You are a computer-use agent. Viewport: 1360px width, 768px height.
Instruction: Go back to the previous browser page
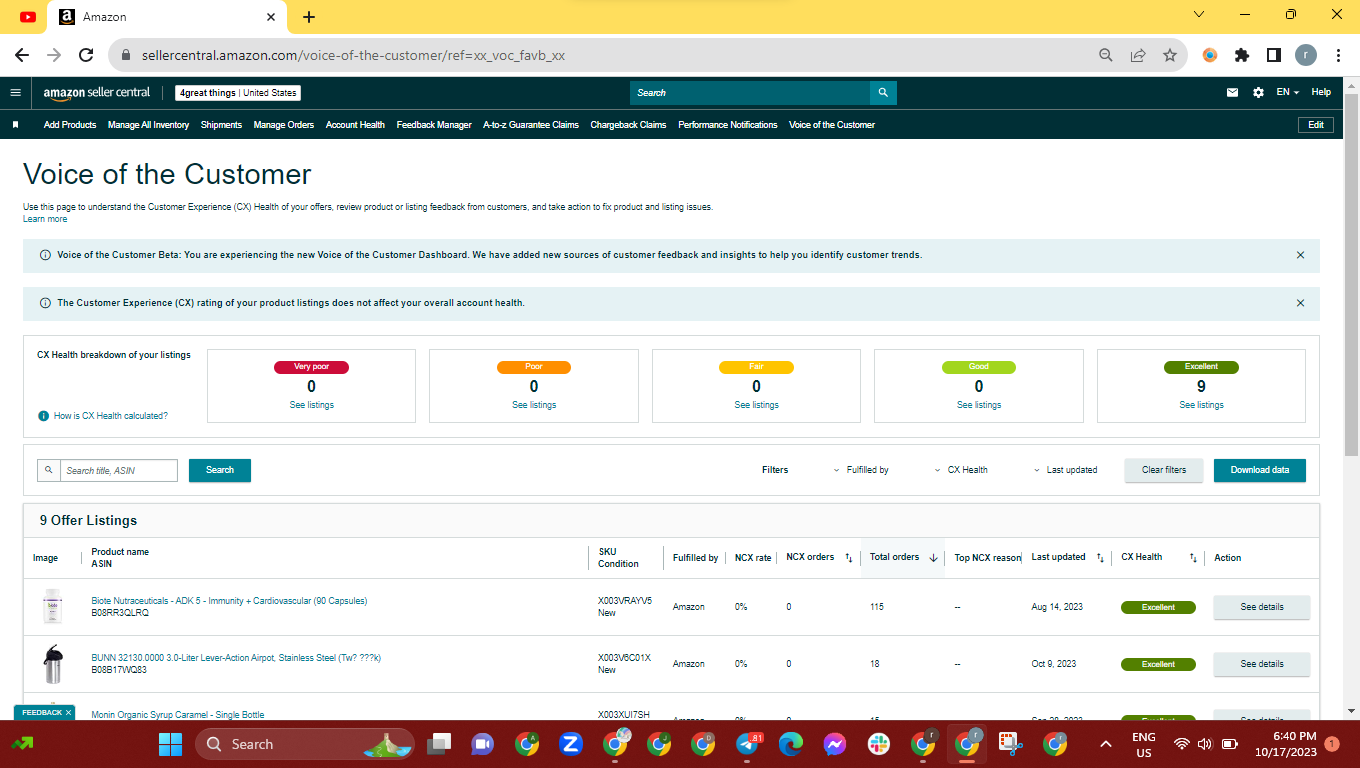pos(22,55)
